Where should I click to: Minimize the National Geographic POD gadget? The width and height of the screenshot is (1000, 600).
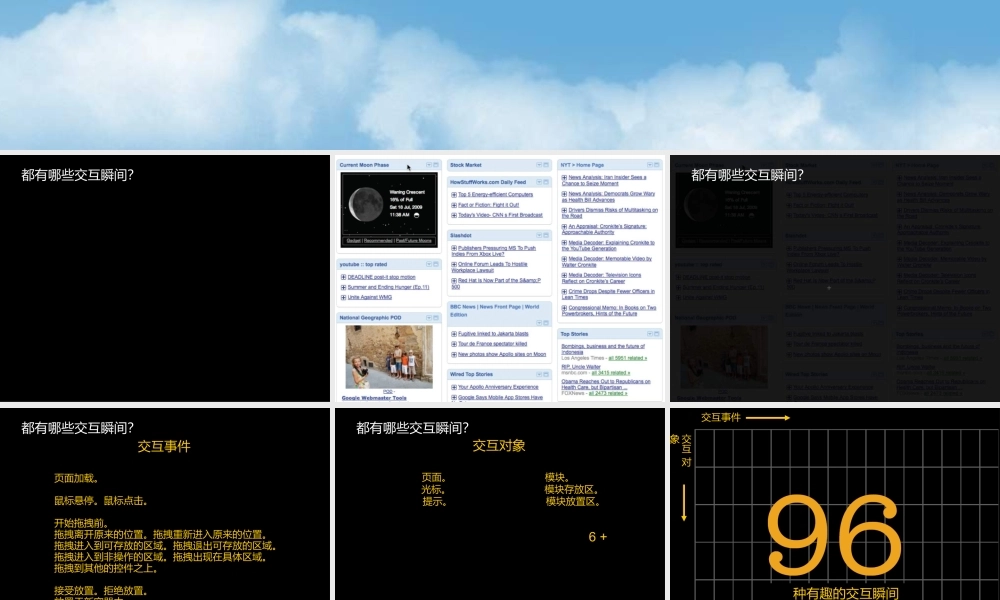coord(436,317)
